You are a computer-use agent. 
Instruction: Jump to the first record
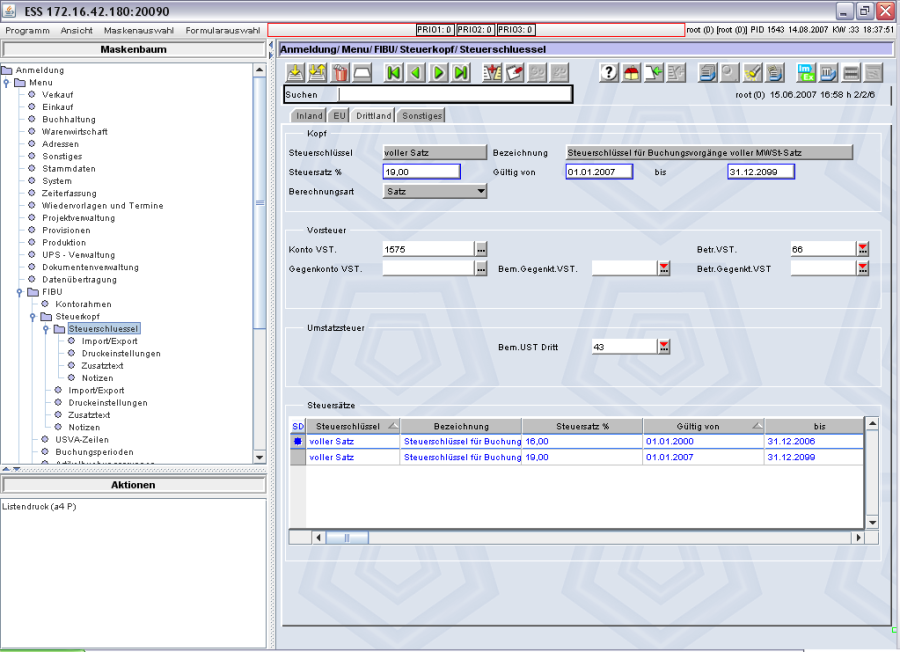(x=394, y=73)
